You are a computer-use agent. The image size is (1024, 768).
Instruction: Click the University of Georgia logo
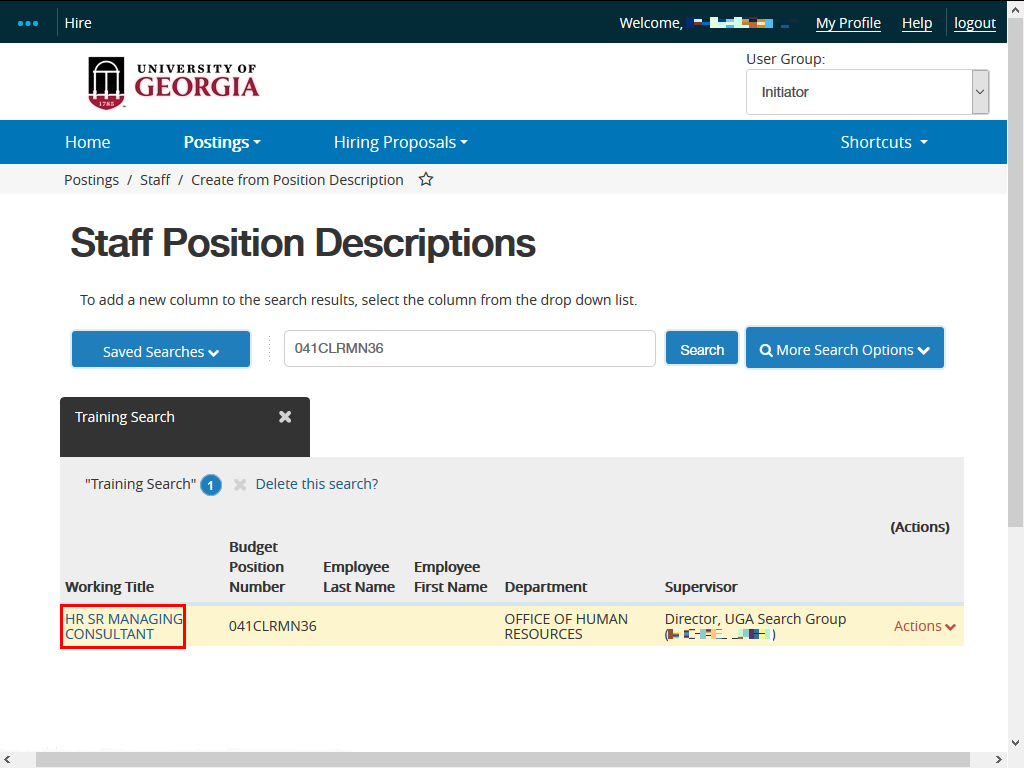pyautogui.click(x=173, y=83)
